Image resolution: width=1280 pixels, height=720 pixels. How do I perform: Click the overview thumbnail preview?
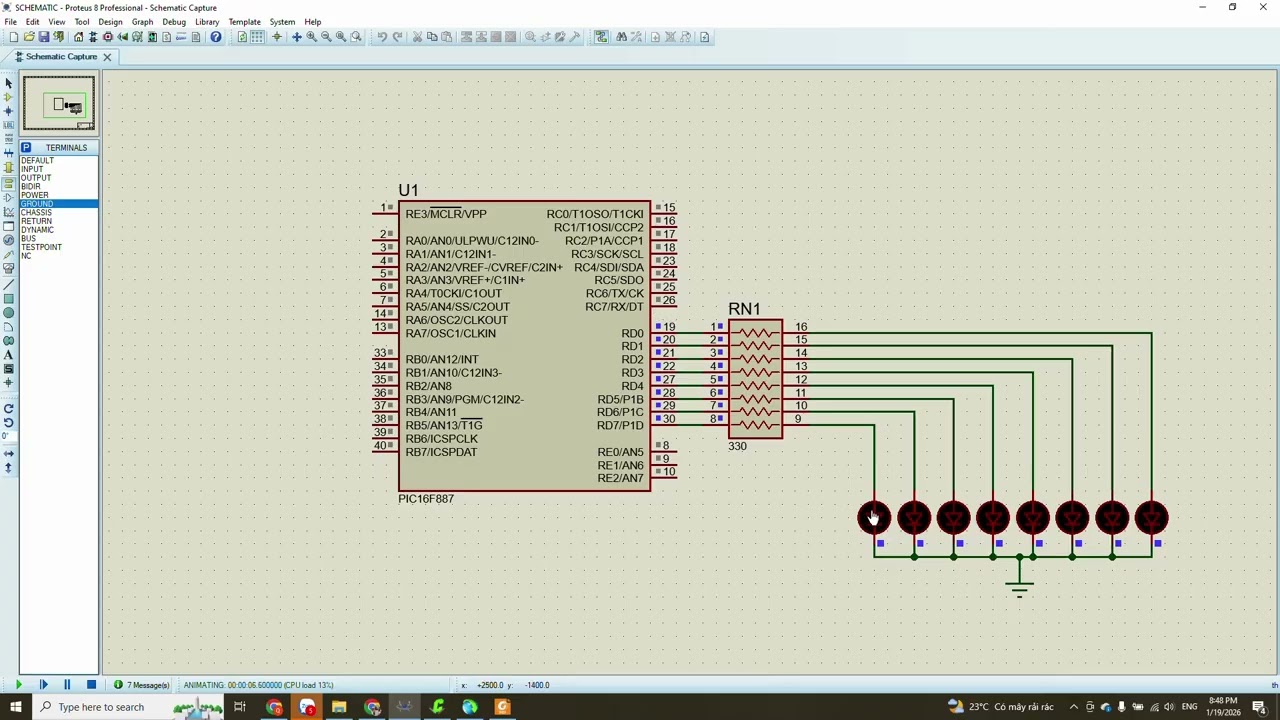click(x=59, y=103)
